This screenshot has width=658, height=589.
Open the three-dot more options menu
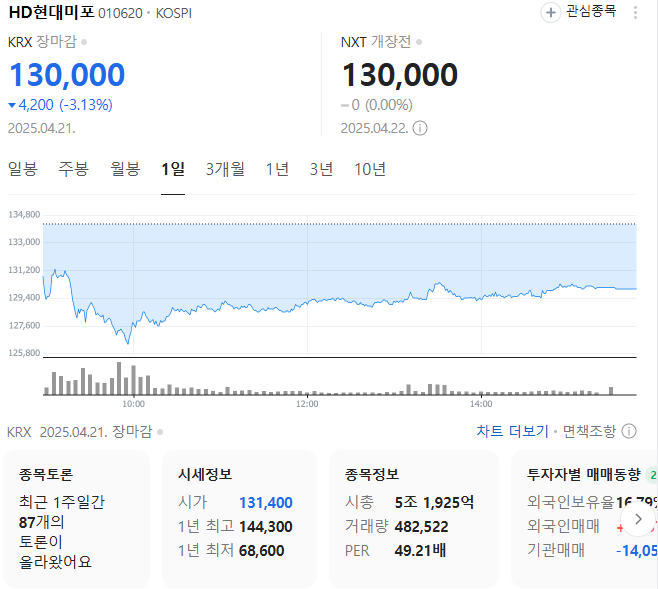(635, 13)
